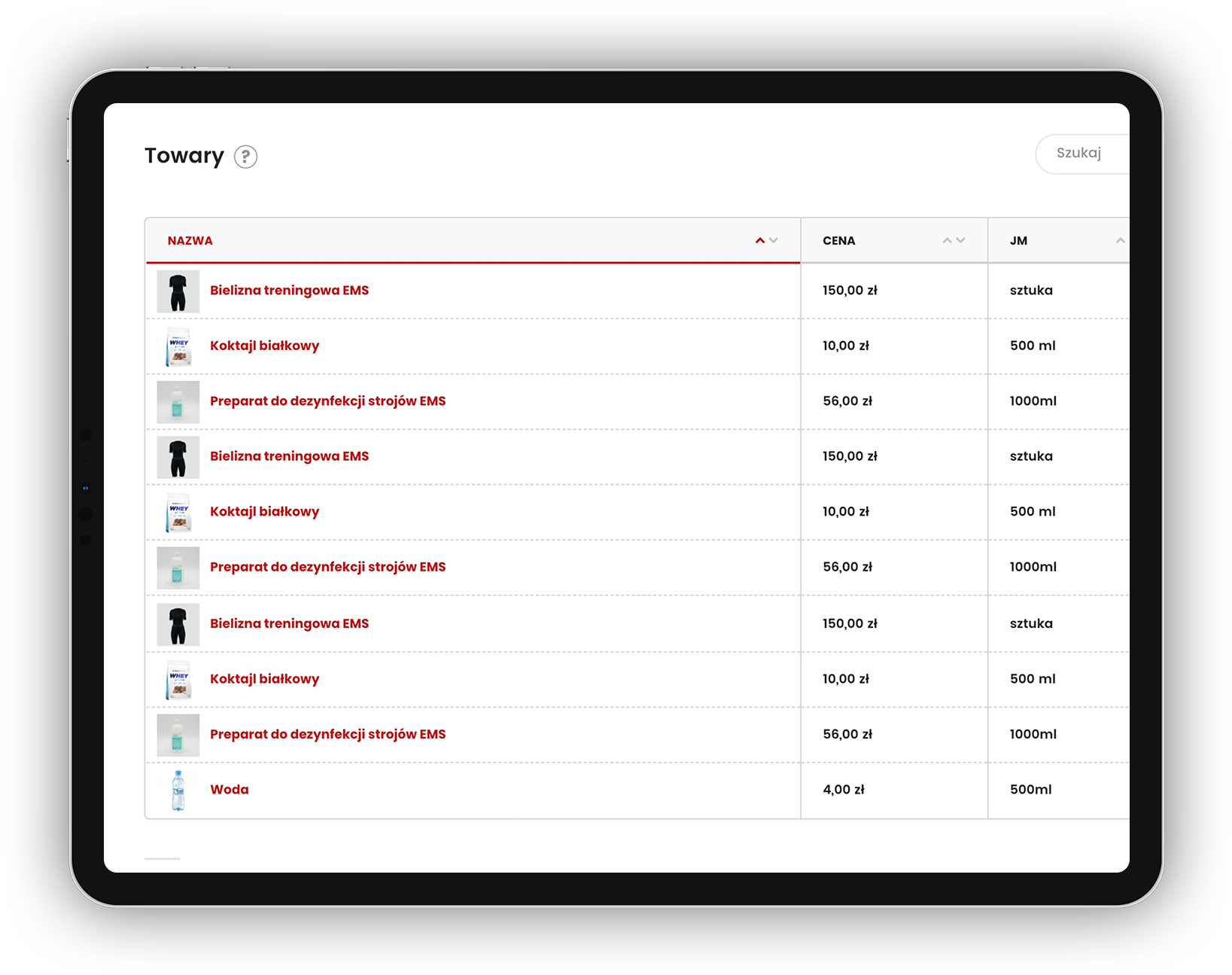Open the third Koktajl białkowy whey bag thumbnail
The width and height of the screenshot is (1232, 975).
(178, 680)
